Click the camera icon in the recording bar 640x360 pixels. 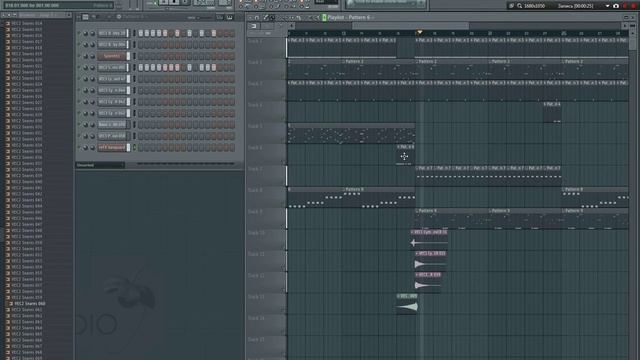(x=616, y=6)
